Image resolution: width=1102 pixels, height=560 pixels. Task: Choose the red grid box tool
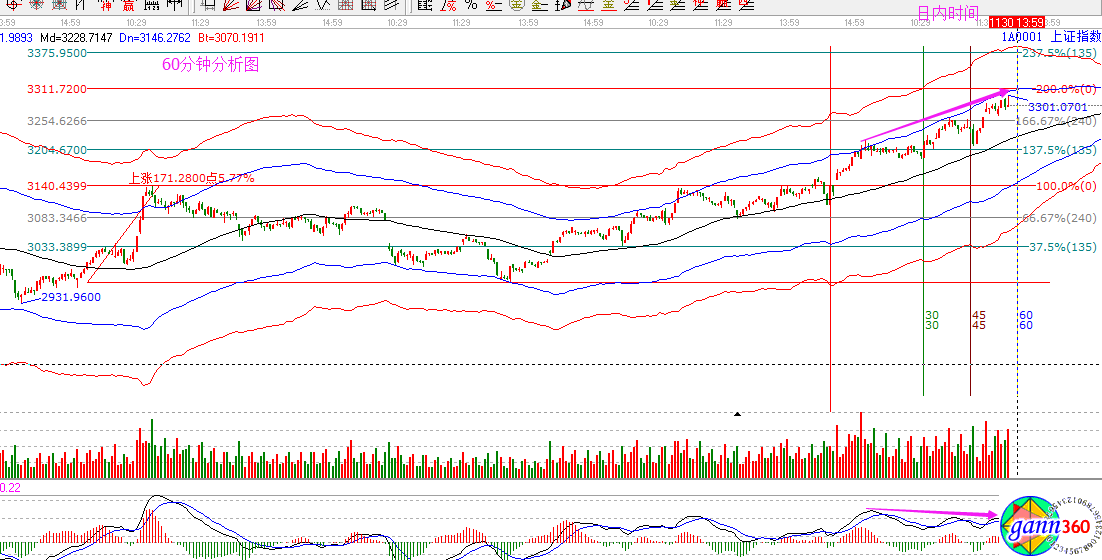click(345, 6)
